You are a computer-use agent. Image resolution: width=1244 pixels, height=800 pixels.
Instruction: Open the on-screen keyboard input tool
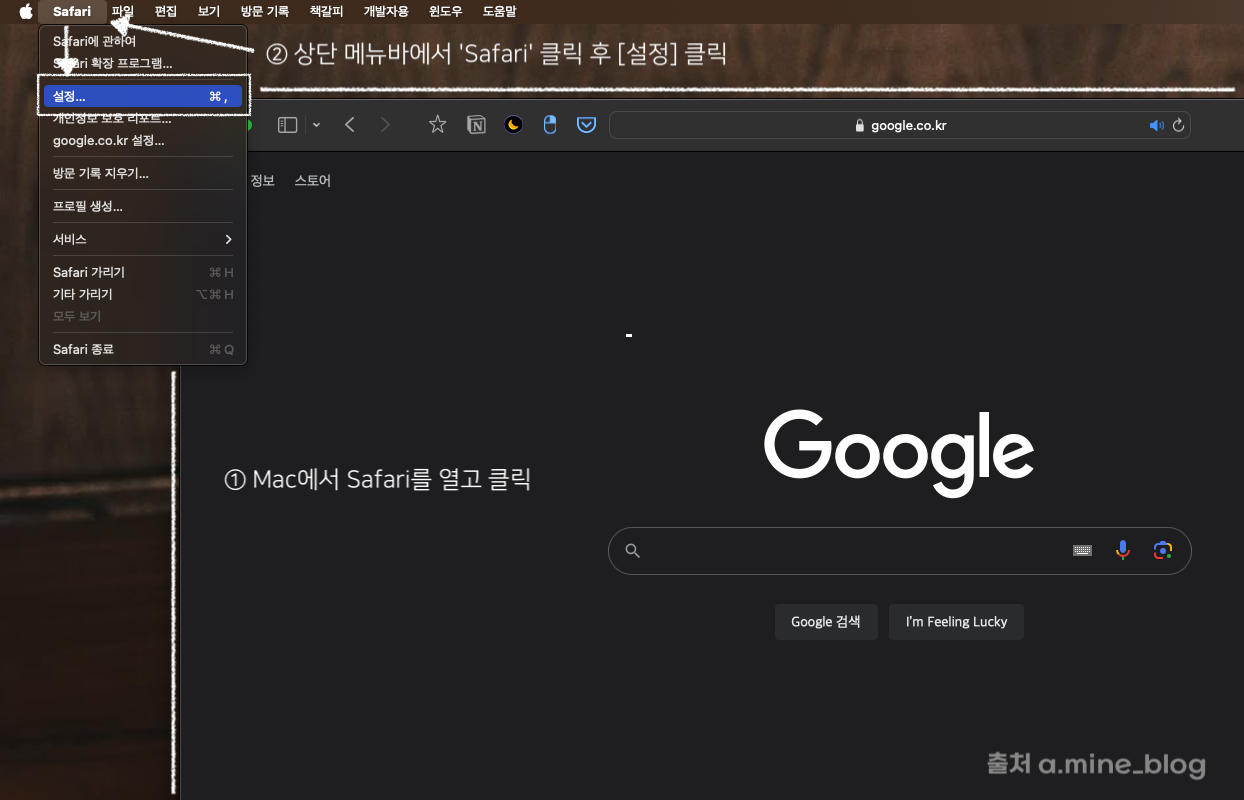coord(1082,550)
